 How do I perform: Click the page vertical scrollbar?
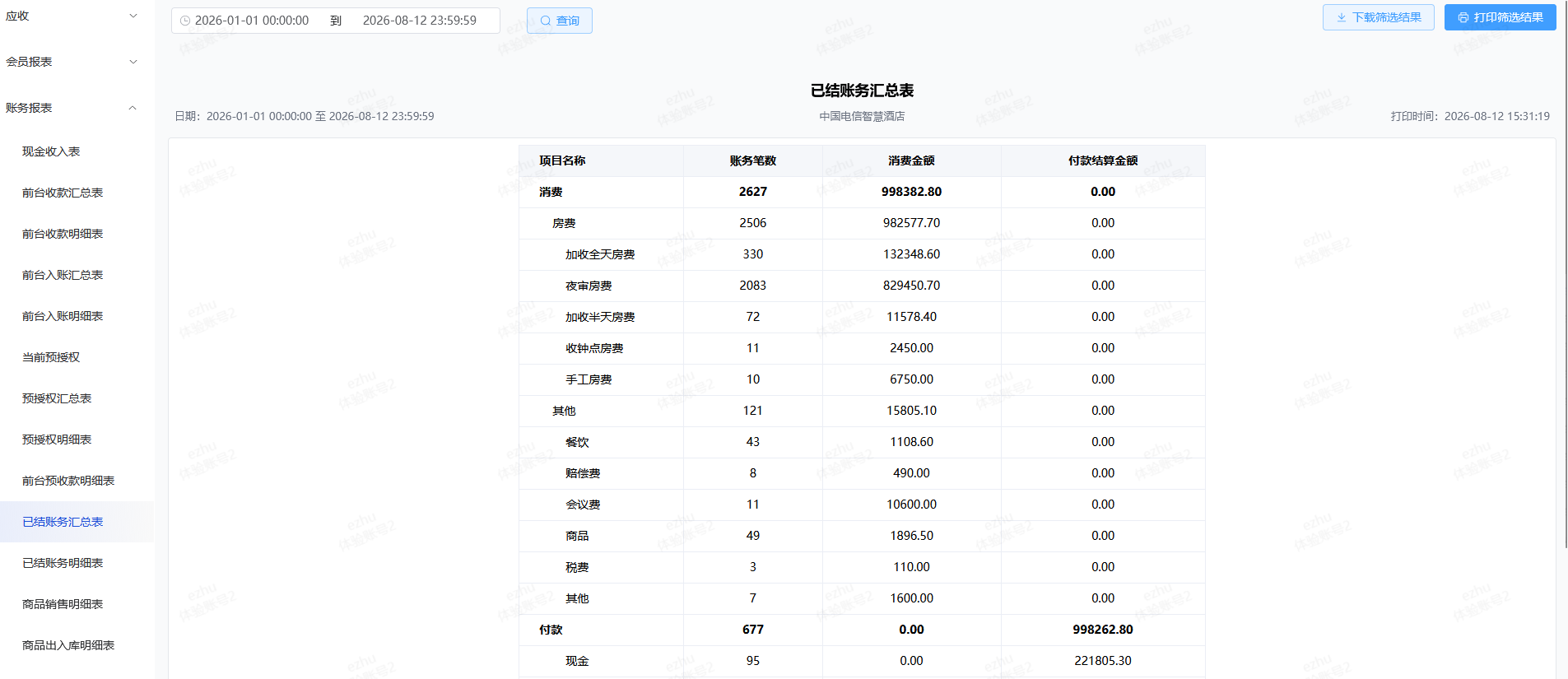click(1566, 273)
